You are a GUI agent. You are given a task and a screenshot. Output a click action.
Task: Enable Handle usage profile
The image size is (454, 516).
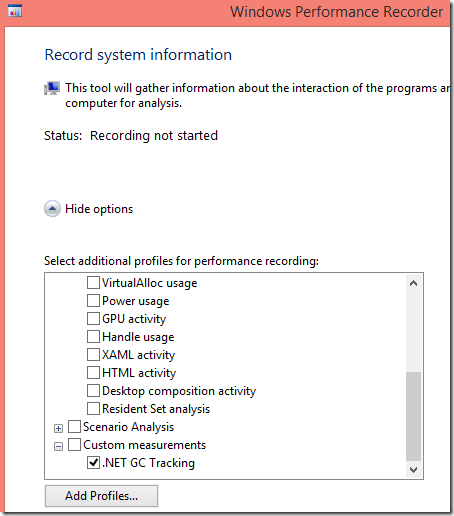coord(93,336)
